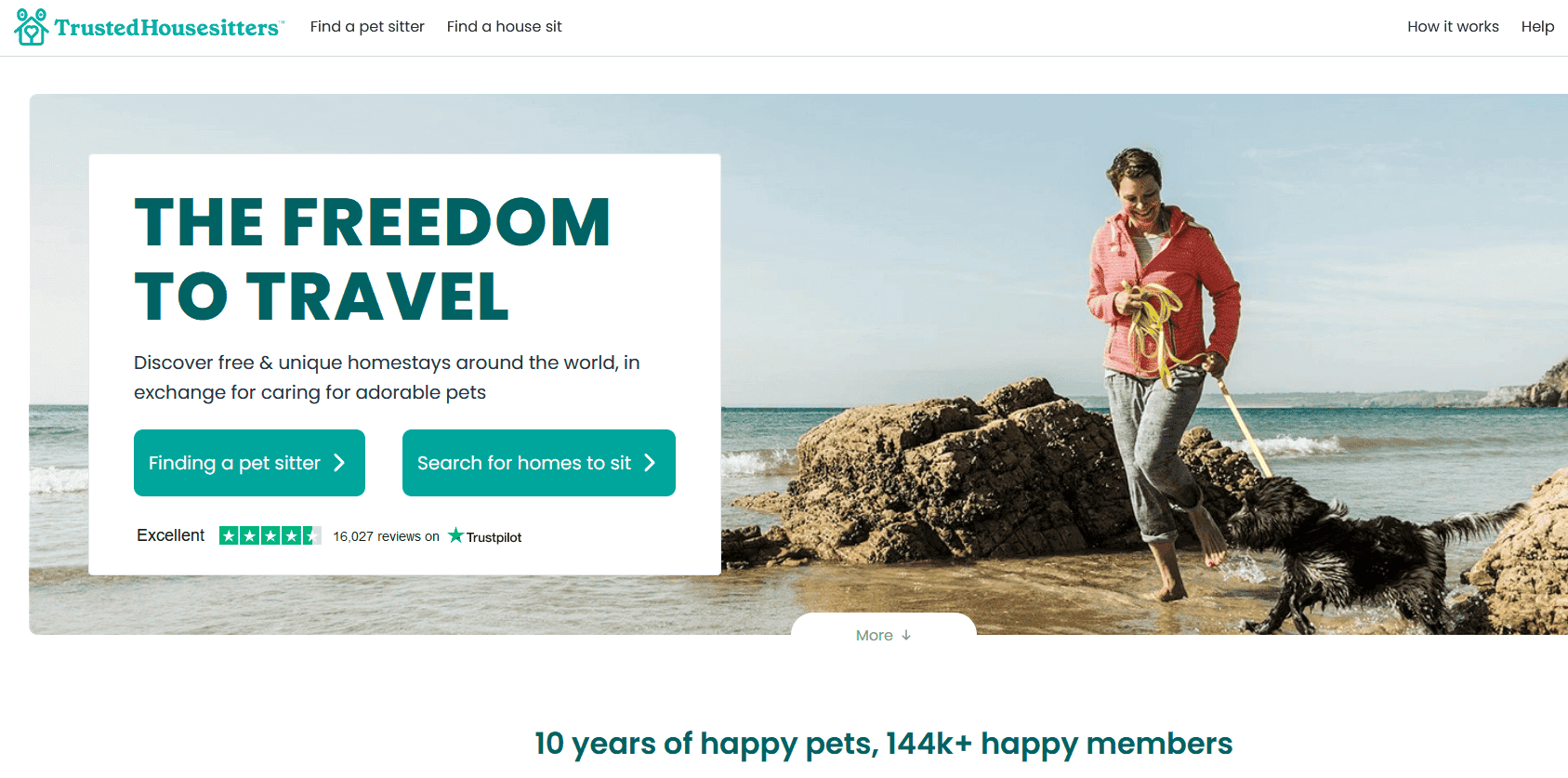The image size is (1568, 778).
Task: Click the Excellent rating label
Action: pos(170,535)
